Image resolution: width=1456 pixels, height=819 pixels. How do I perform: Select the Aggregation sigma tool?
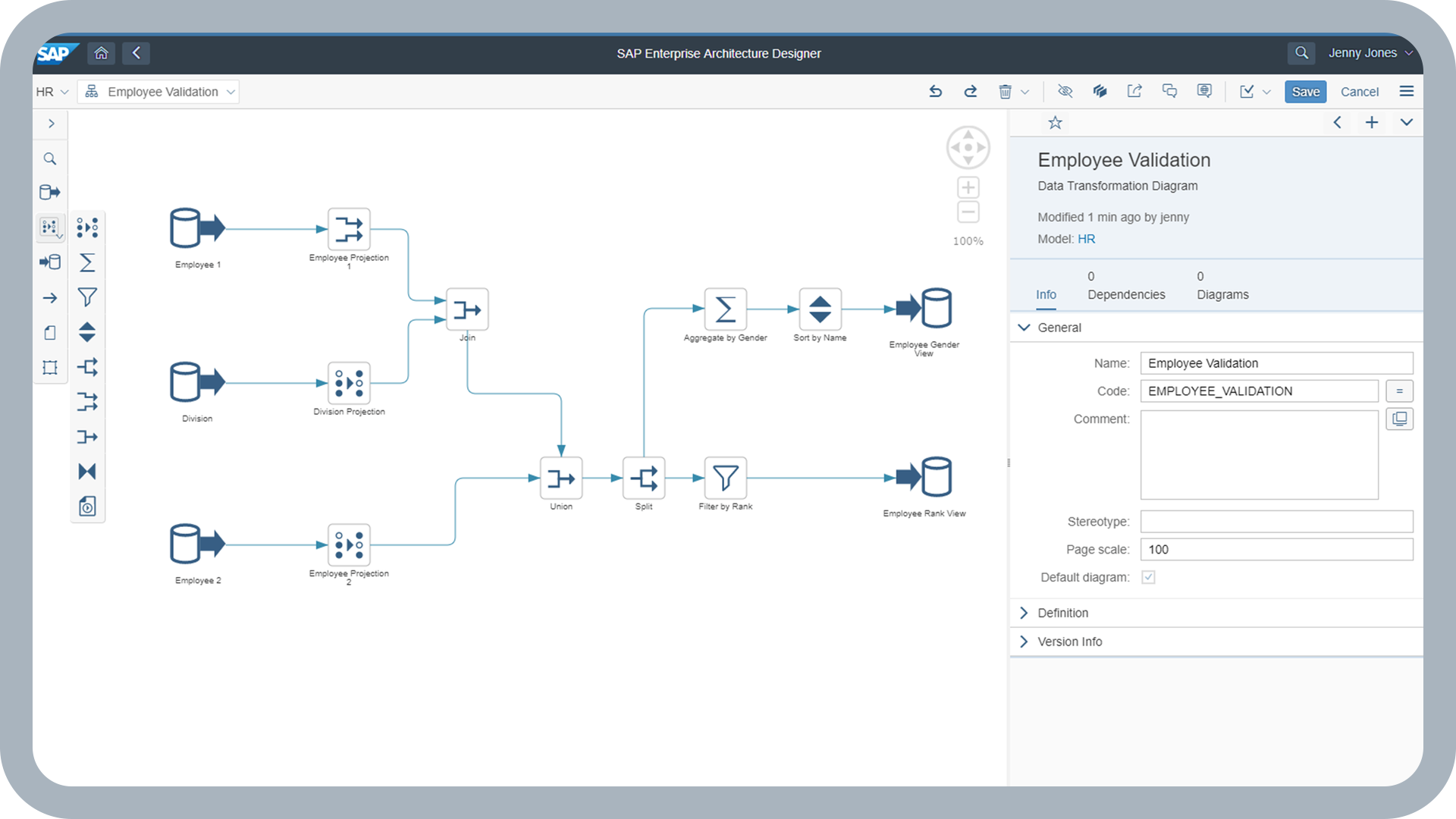pos(87,262)
